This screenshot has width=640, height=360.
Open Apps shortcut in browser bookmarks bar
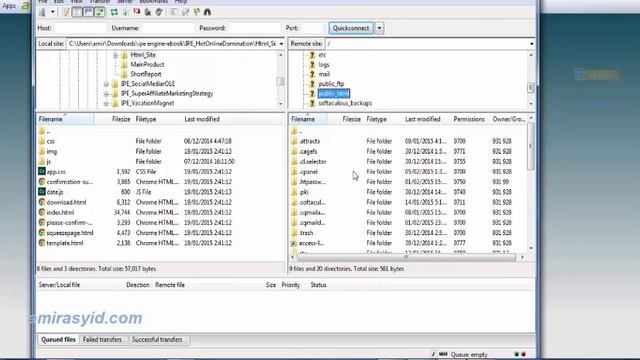point(9,6)
